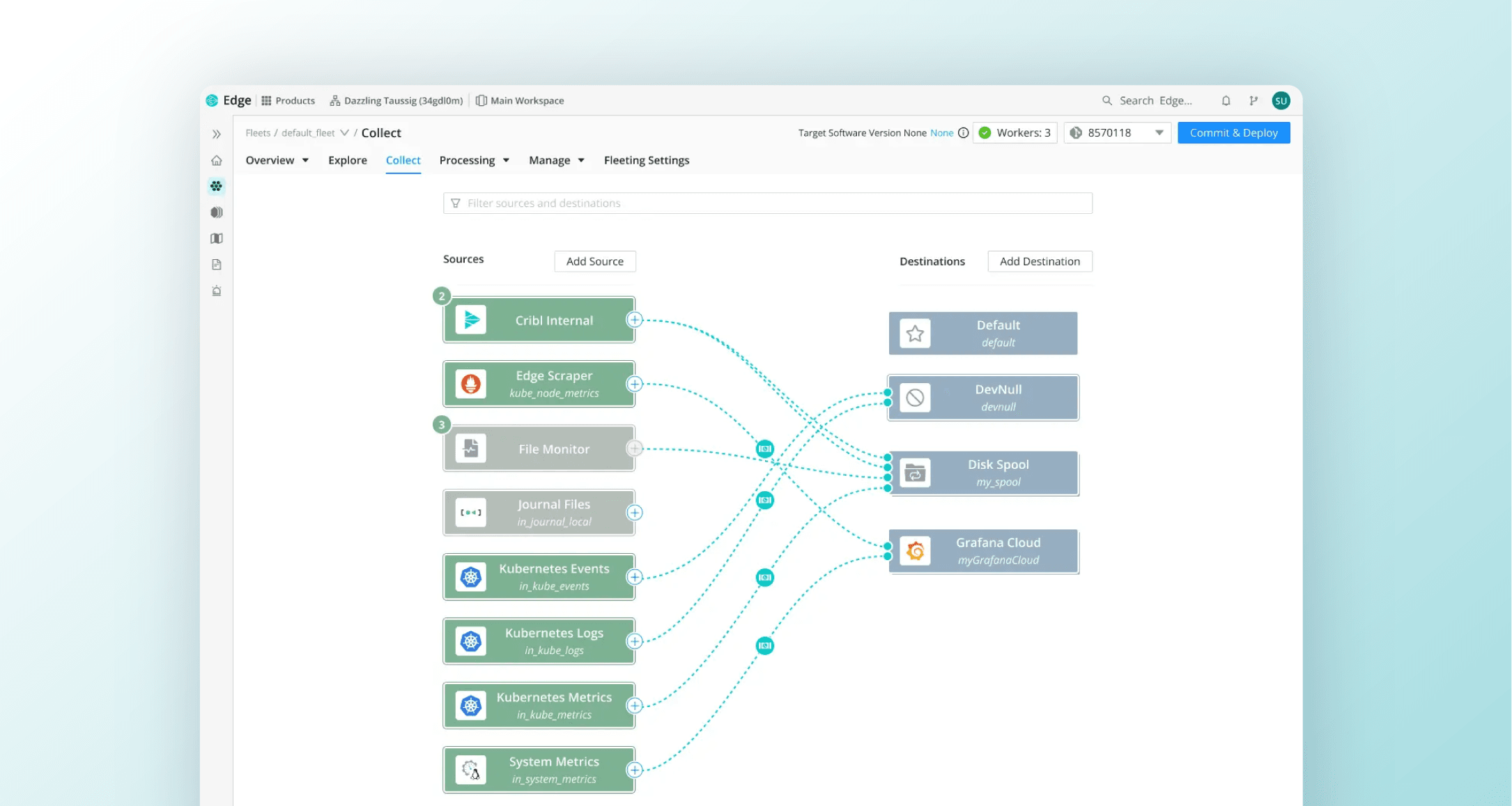Click the Add Destination button

1040,261
